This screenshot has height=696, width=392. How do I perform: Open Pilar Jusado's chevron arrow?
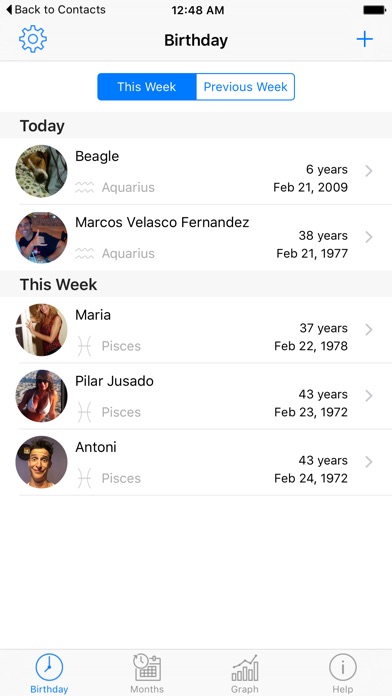point(368,396)
